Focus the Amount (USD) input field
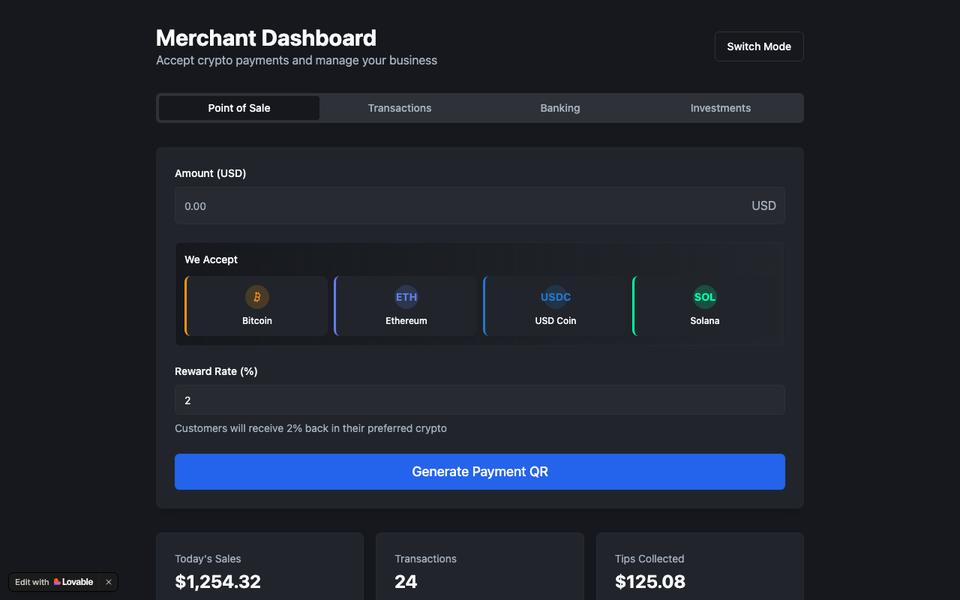This screenshot has height=600, width=960. point(479,206)
